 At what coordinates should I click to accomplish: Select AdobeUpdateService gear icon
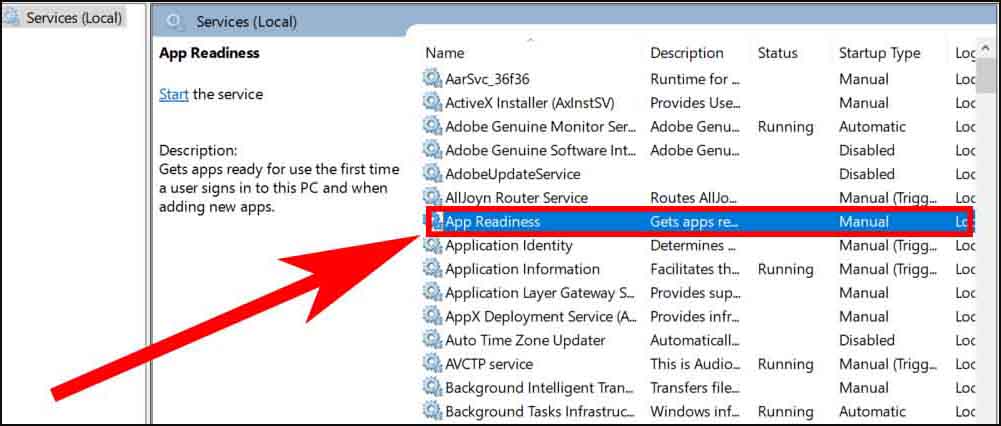[x=432, y=174]
